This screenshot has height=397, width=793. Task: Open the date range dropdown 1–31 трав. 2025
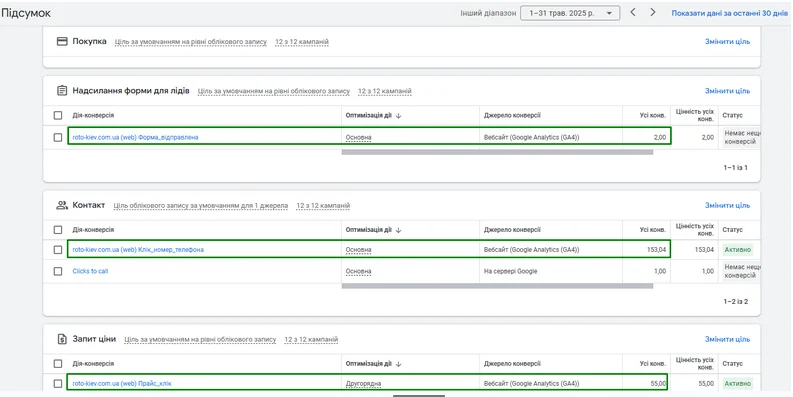570,13
